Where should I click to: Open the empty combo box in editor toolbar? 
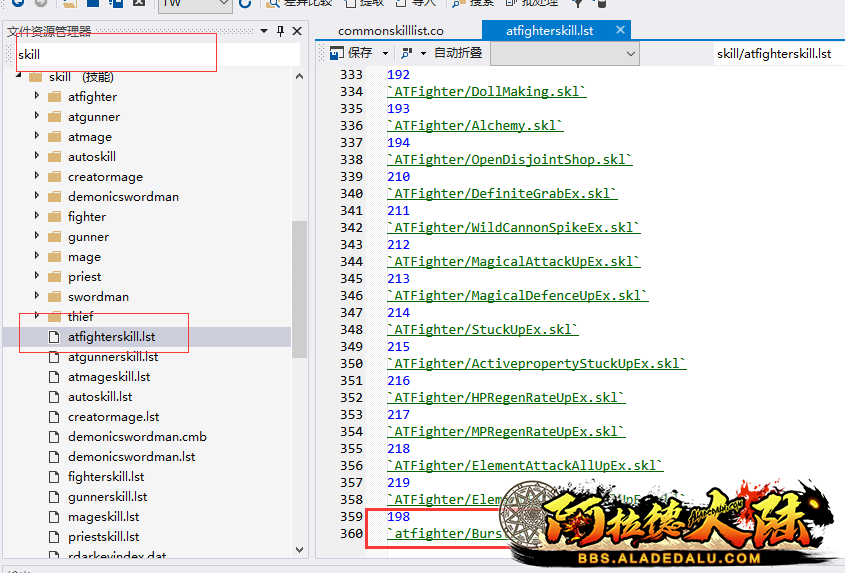pyautogui.click(x=564, y=53)
